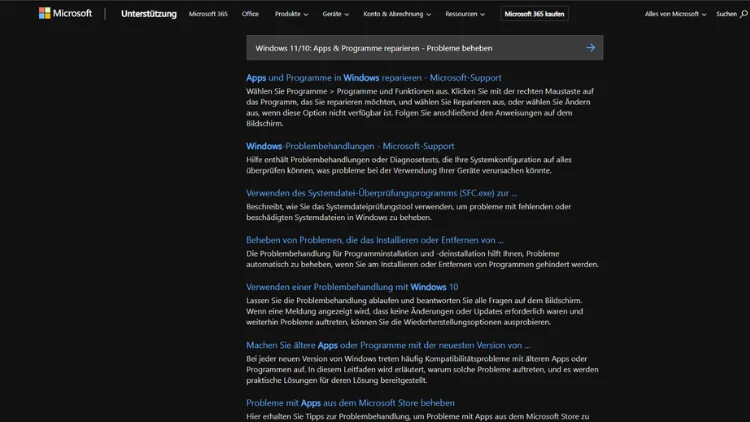Expand the Produkte dropdown
750x422 pixels.
point(291,14)
